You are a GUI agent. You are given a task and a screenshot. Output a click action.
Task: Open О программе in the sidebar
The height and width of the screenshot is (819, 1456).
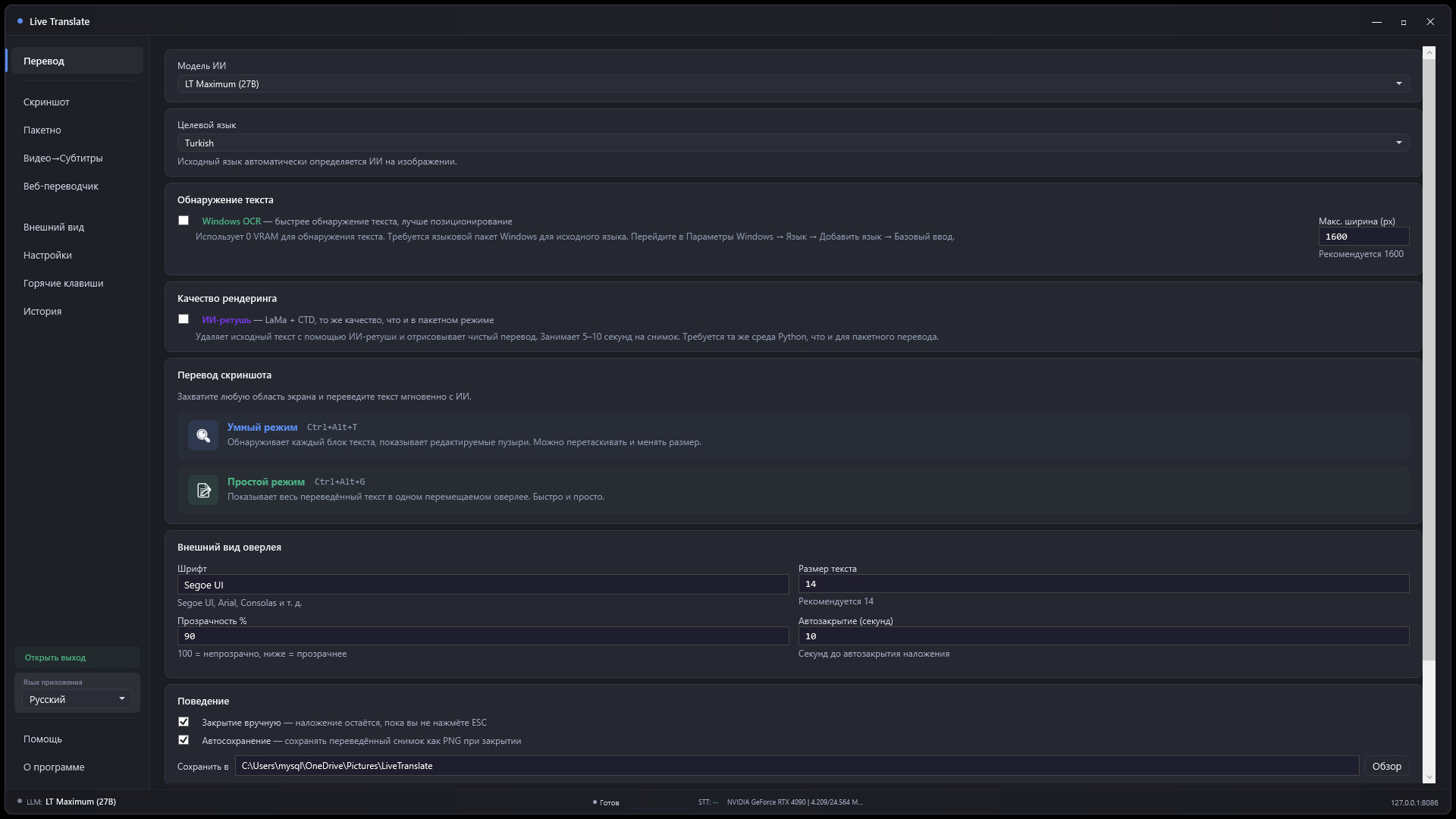click(x=77, y=767)
